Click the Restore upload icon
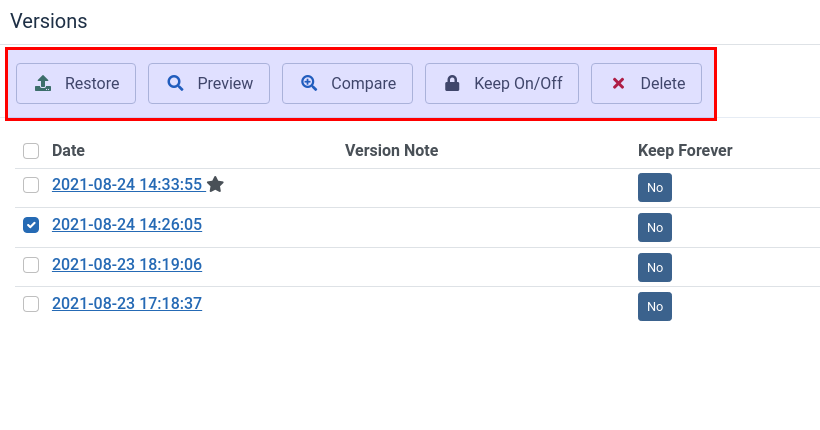Screen dimensions: 820x430 tap(42, 84)
